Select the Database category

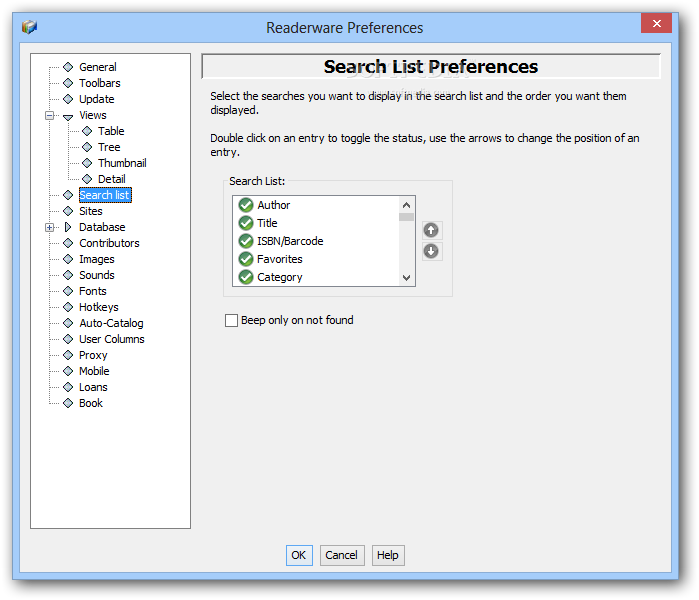[x=102, y=227]
